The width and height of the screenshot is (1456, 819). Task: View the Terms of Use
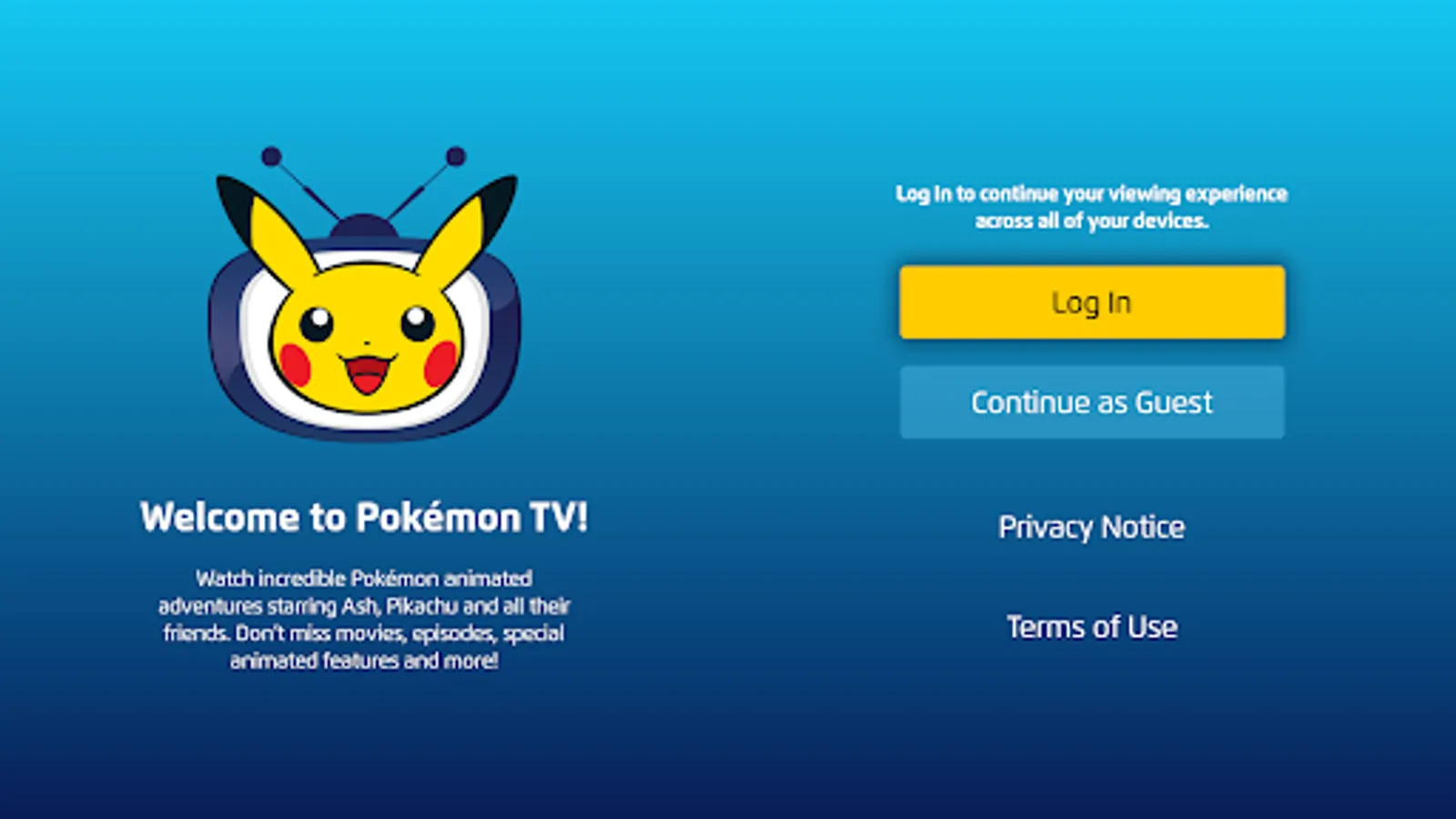(1092, 627)
